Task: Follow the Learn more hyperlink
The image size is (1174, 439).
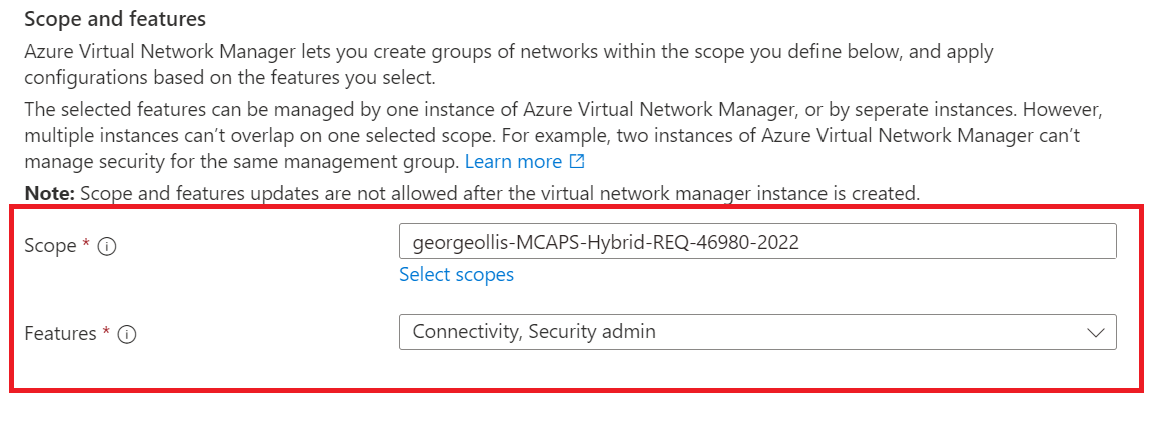Action: pyautogui.click(x=513, y=161)
